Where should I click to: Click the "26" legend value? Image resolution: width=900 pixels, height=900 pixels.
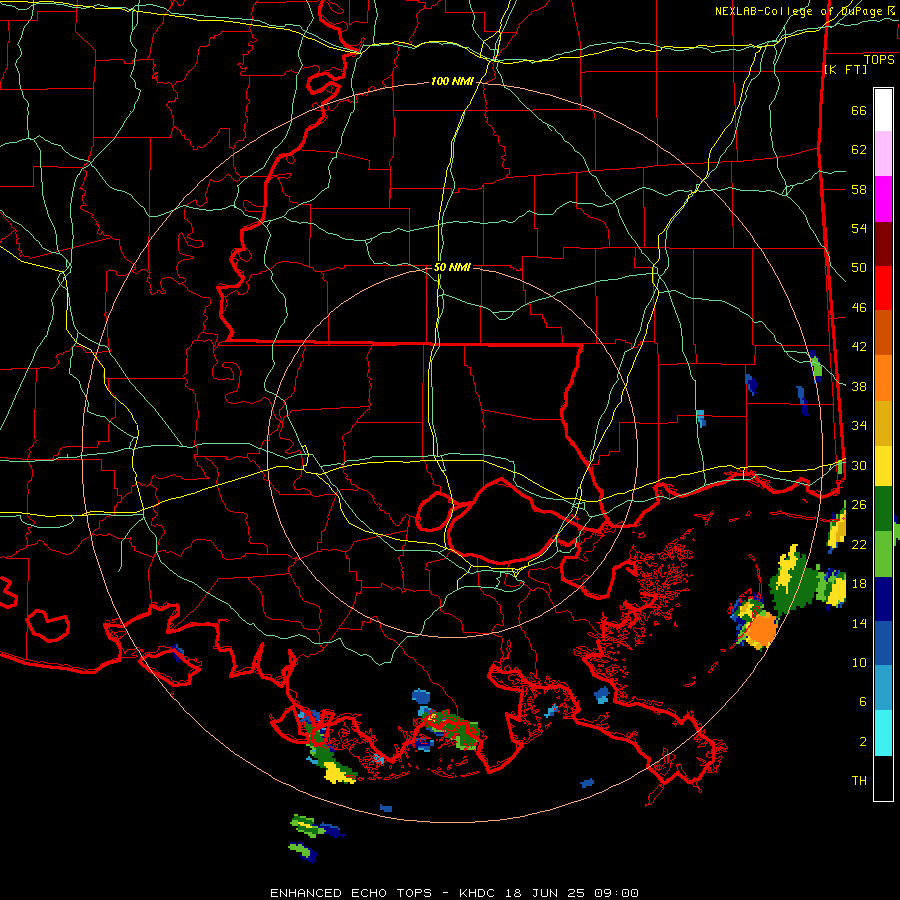click(859, 505)
